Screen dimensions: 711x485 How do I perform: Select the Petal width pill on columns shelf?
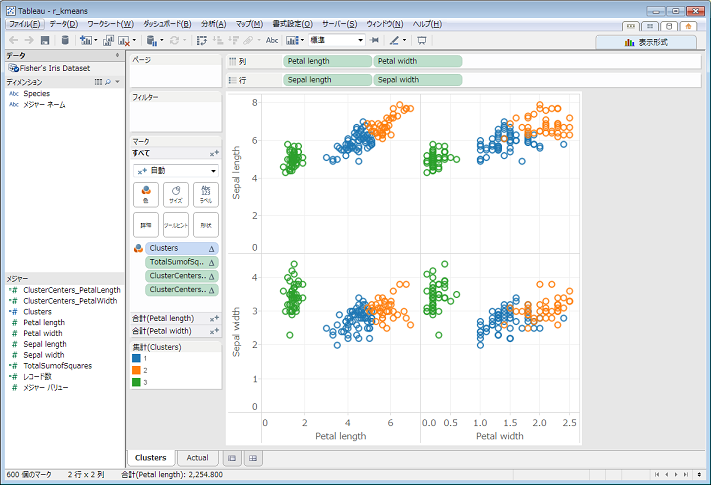(418, 61)
